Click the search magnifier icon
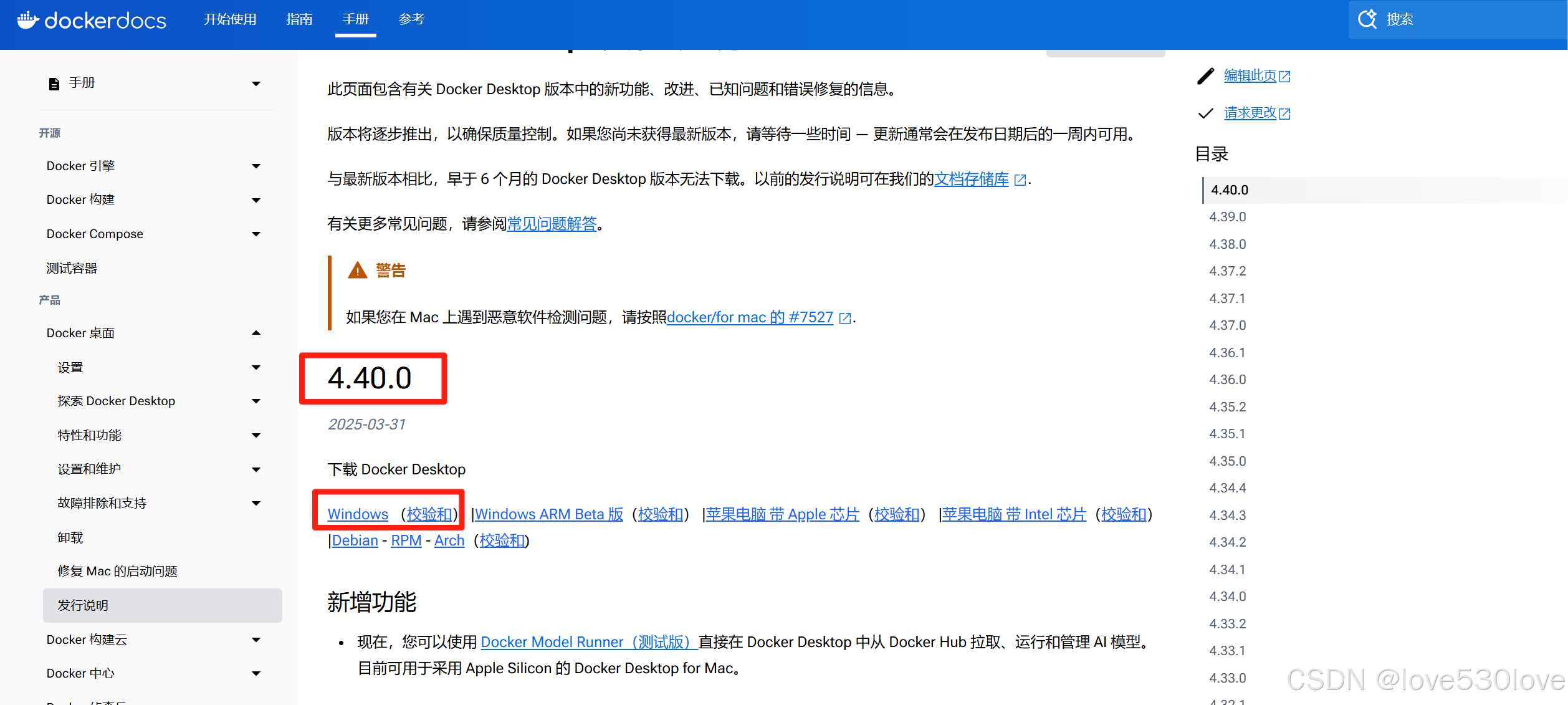 click(x=1367, y=19)
